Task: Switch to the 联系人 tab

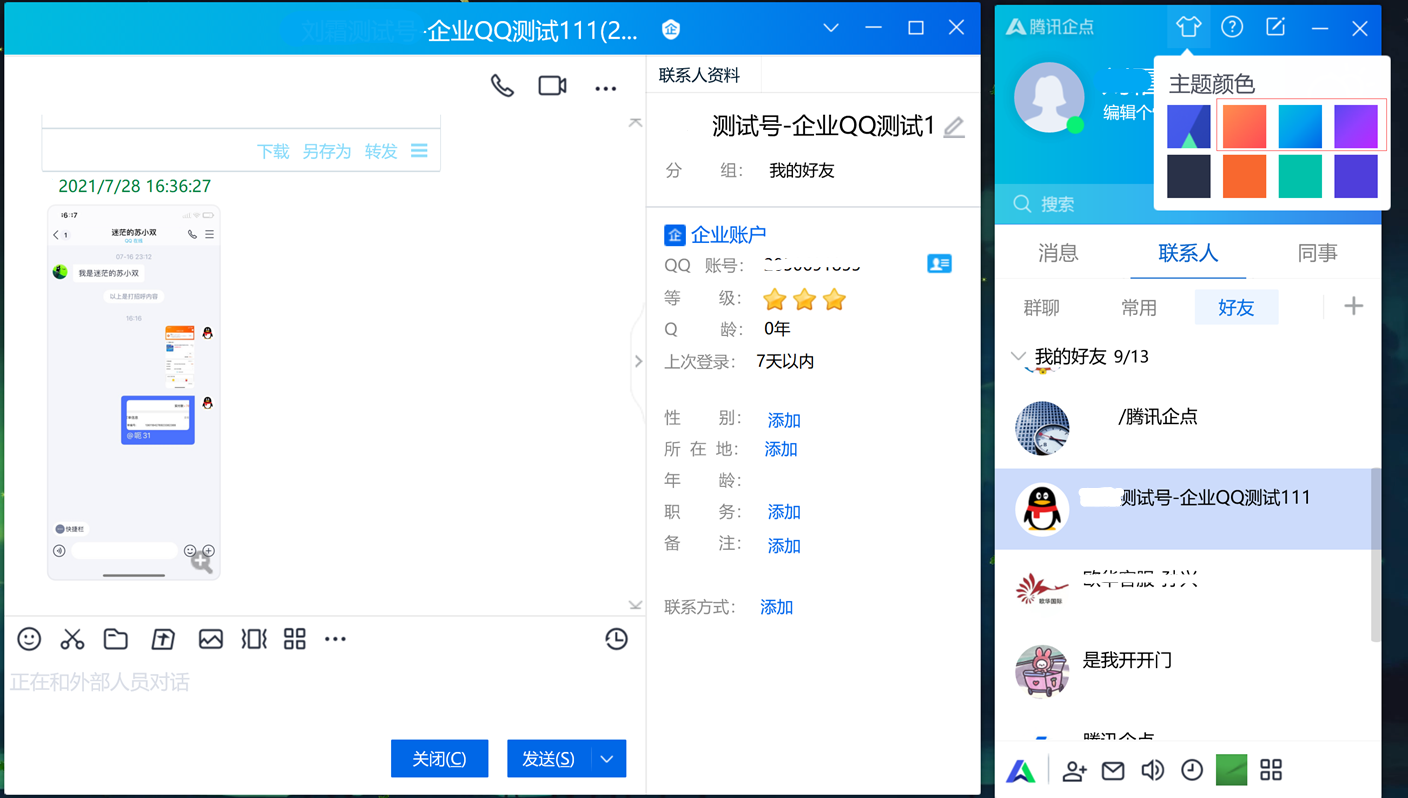Action: click(1188, 253)
